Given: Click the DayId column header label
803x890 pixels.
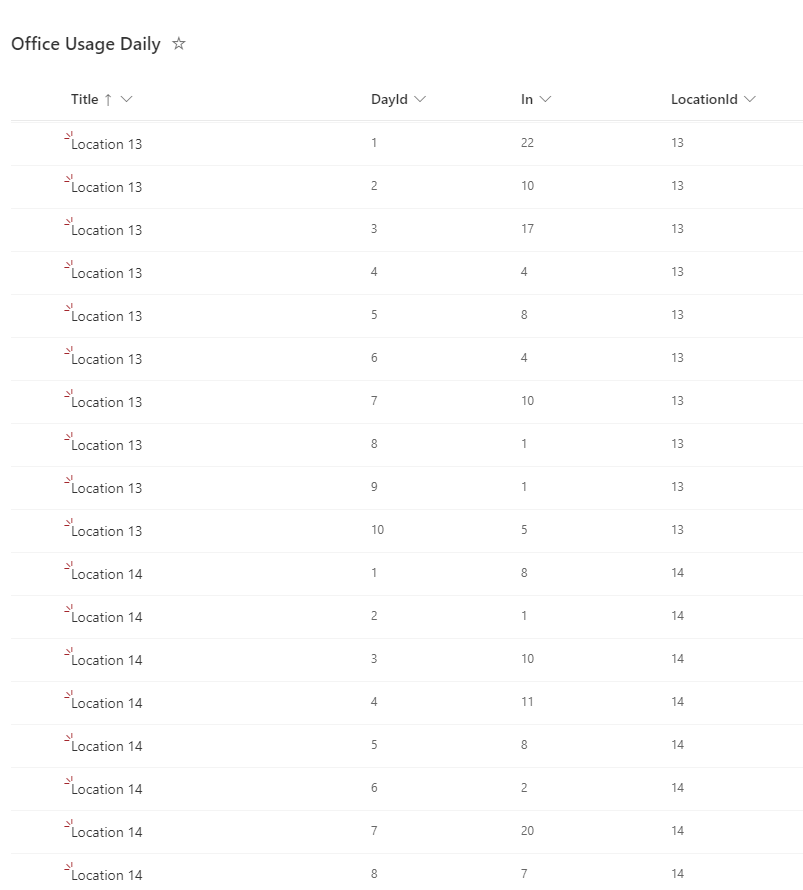Looking at the screenshot, I should coord(389,99).
